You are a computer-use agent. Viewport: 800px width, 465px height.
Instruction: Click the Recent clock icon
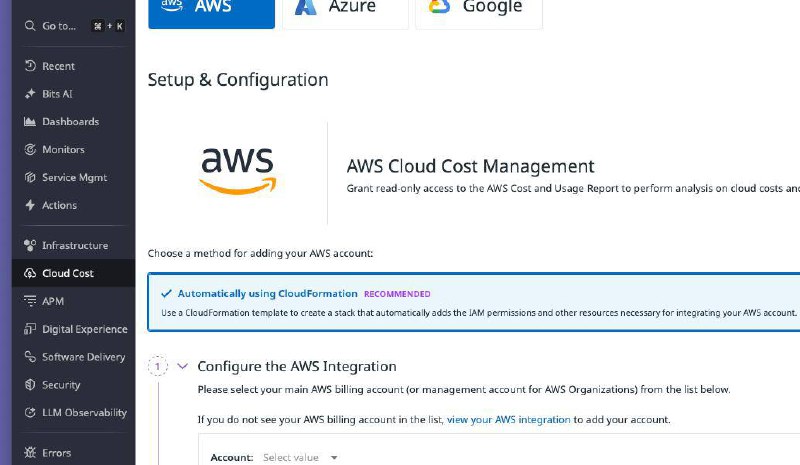(x=30, y=66)
